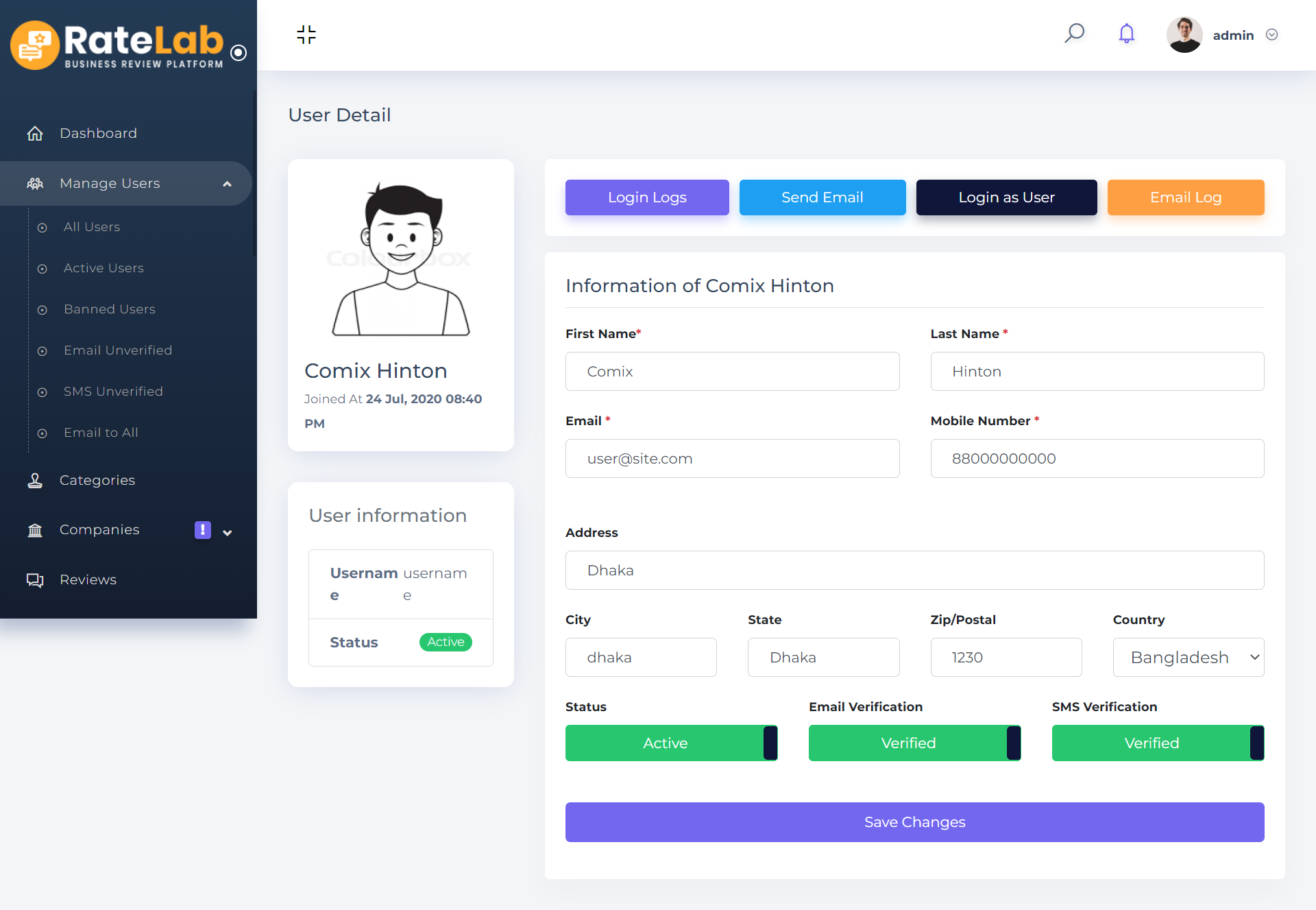Click the RateLab logo

[x=118, y=45]
